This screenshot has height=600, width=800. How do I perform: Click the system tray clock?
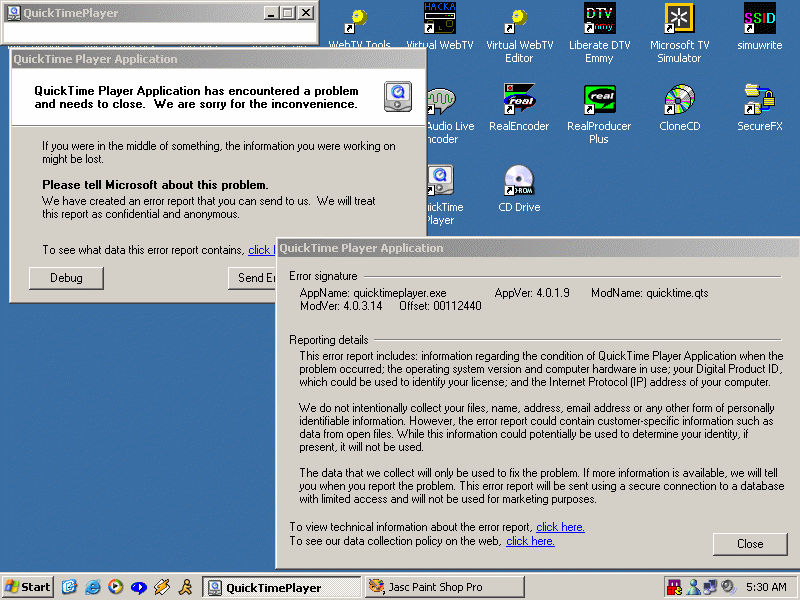point(766,587)
